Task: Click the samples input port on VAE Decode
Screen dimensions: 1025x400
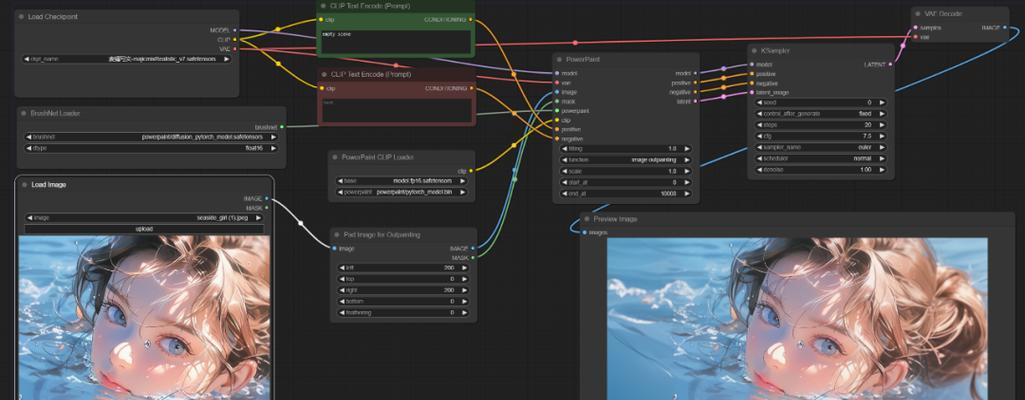Action: click(x=915, y=27)
